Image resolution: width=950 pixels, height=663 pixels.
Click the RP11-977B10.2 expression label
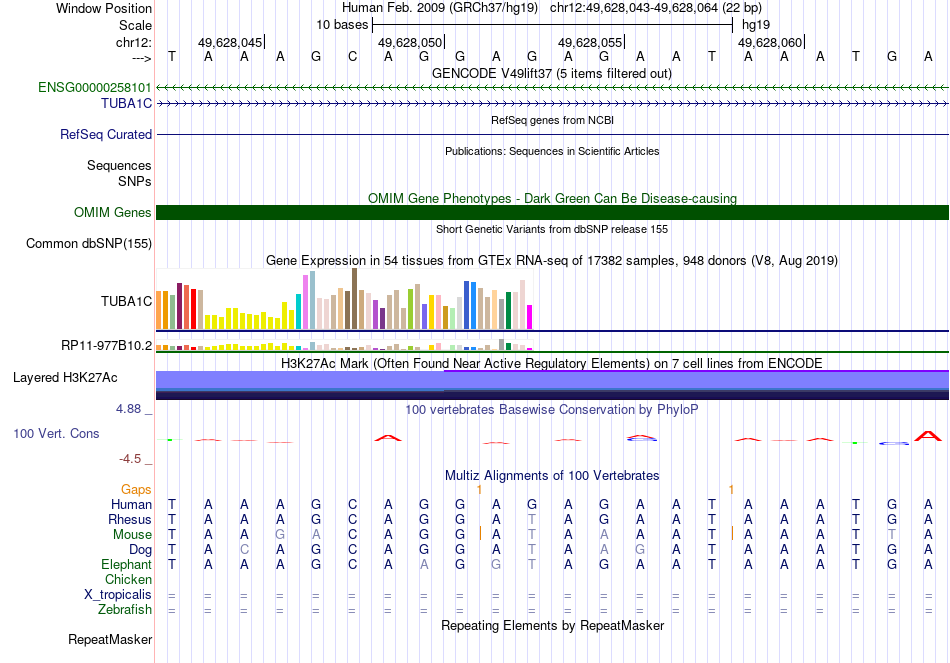coord(107,346)
